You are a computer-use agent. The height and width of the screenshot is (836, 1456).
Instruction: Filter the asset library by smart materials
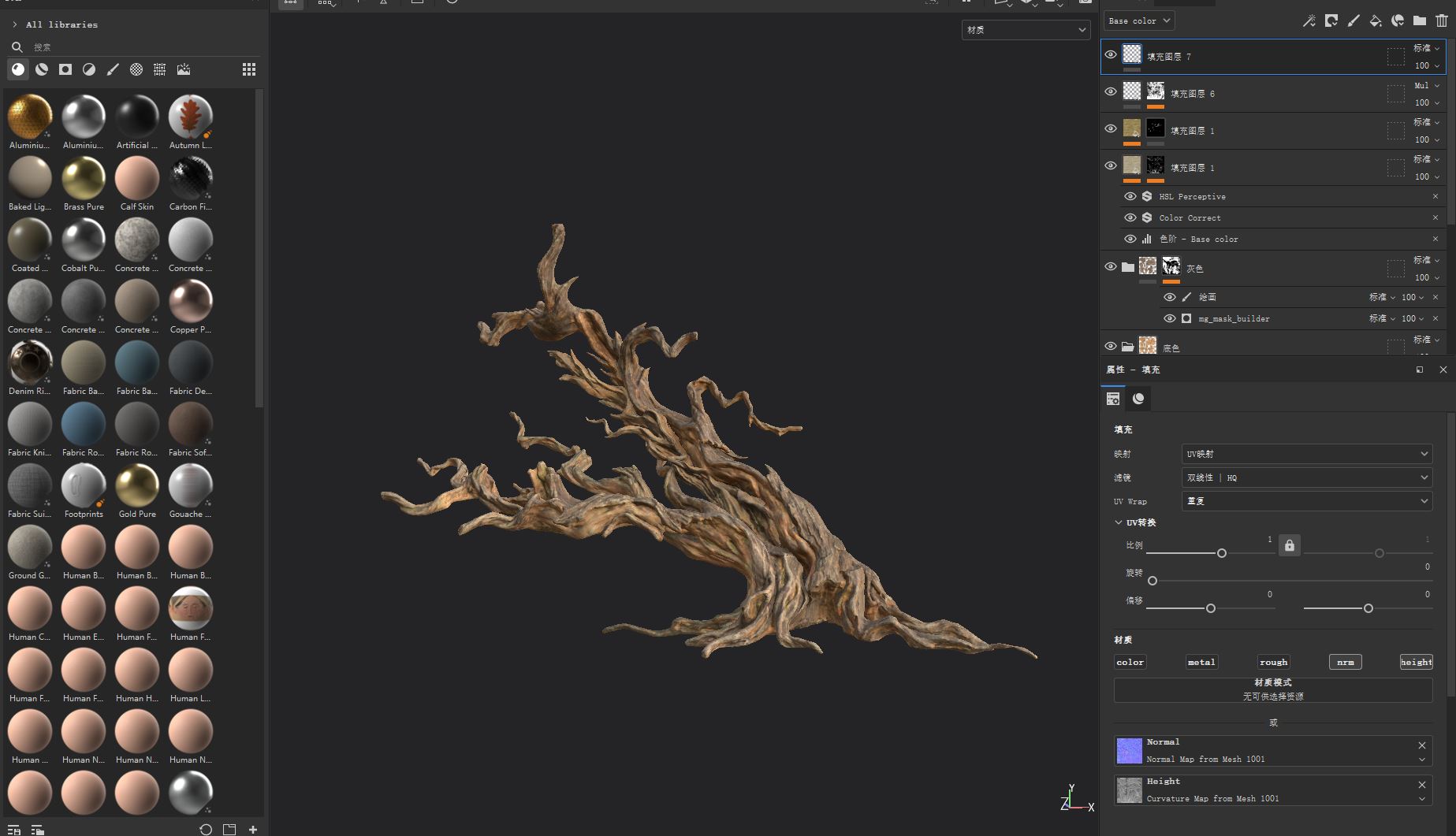pyautogui.click(x=42, y=69)
